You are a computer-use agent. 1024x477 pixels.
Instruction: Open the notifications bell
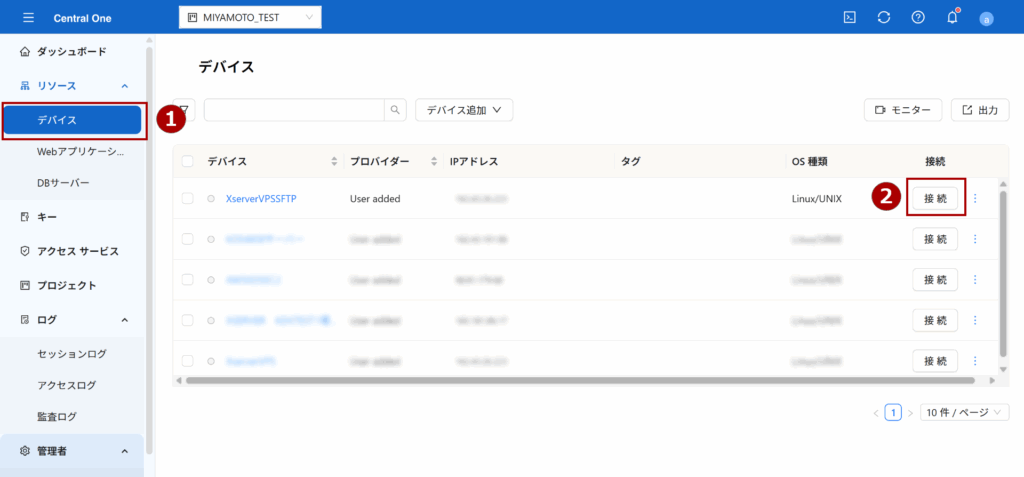point(952,18)
